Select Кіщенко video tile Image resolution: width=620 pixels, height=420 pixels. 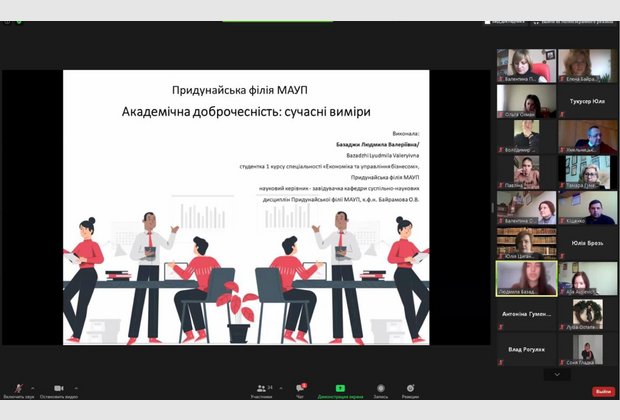click(588, 208)
